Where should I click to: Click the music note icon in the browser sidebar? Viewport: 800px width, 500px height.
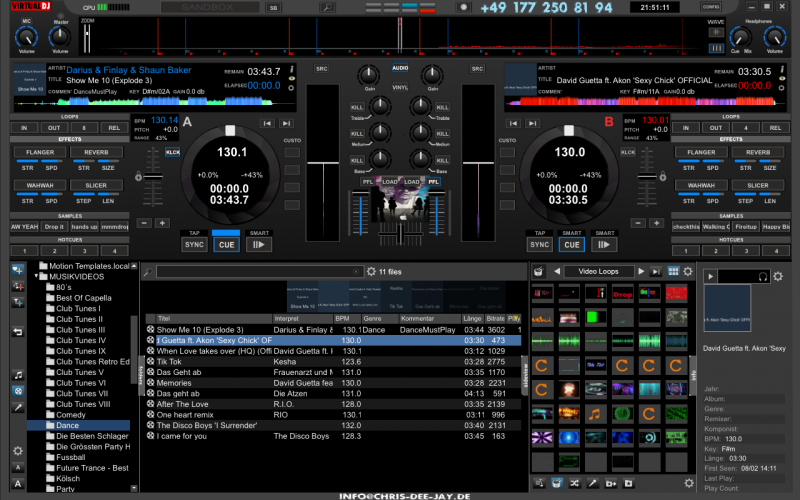[17, 375]
